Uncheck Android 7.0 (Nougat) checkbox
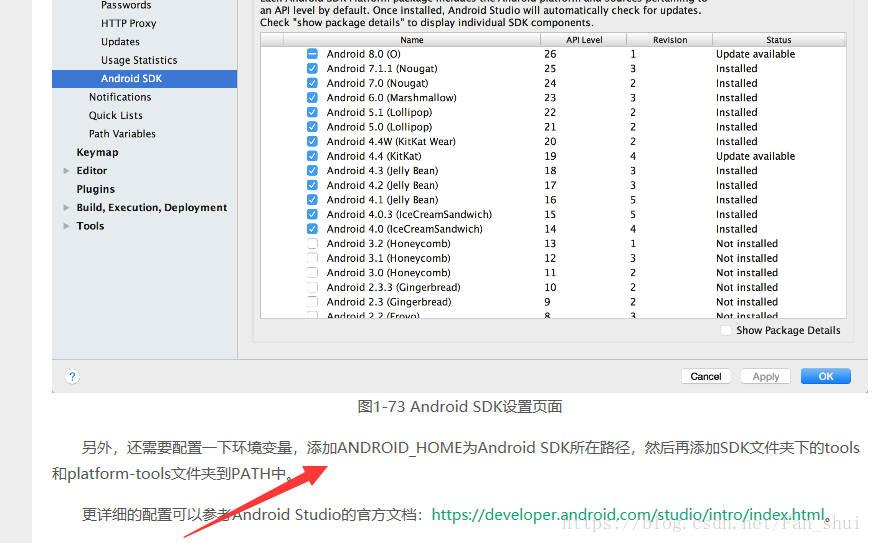Viewport: 873px width, 543px height. pyautogui.click(x=312, y=83)
